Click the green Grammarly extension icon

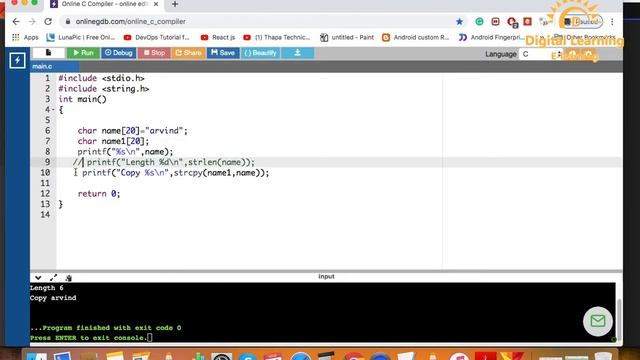click(479, 22)
